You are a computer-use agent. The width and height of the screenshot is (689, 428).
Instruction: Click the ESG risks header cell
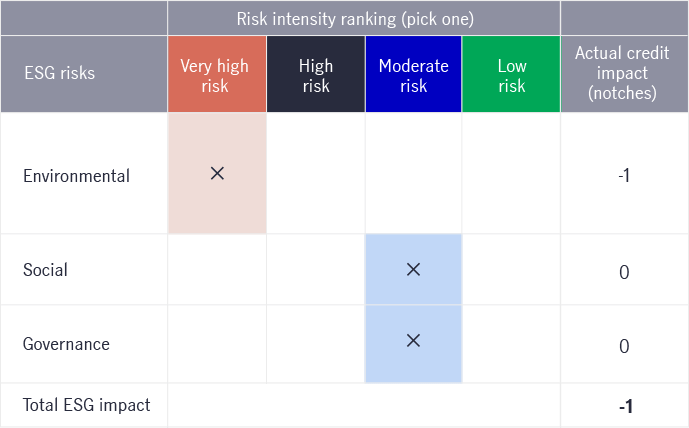pos(84,74)
